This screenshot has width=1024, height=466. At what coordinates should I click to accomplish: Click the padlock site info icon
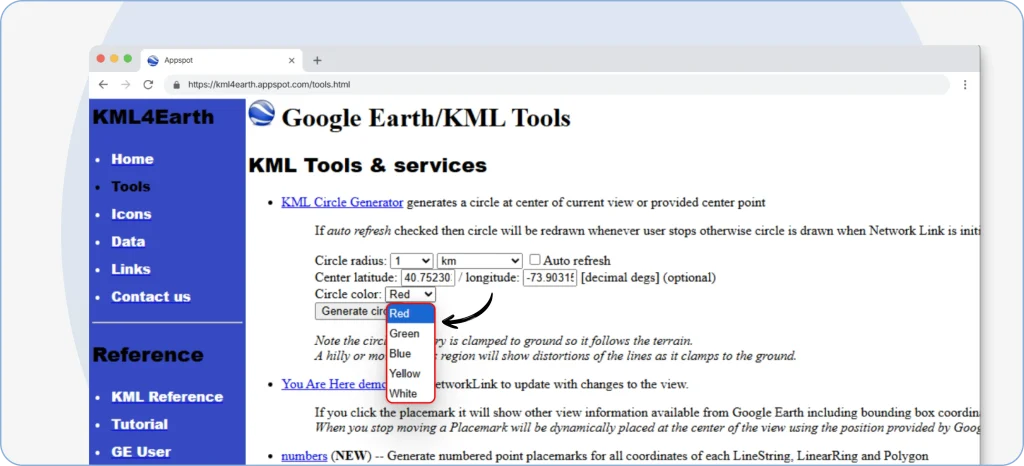176,85
